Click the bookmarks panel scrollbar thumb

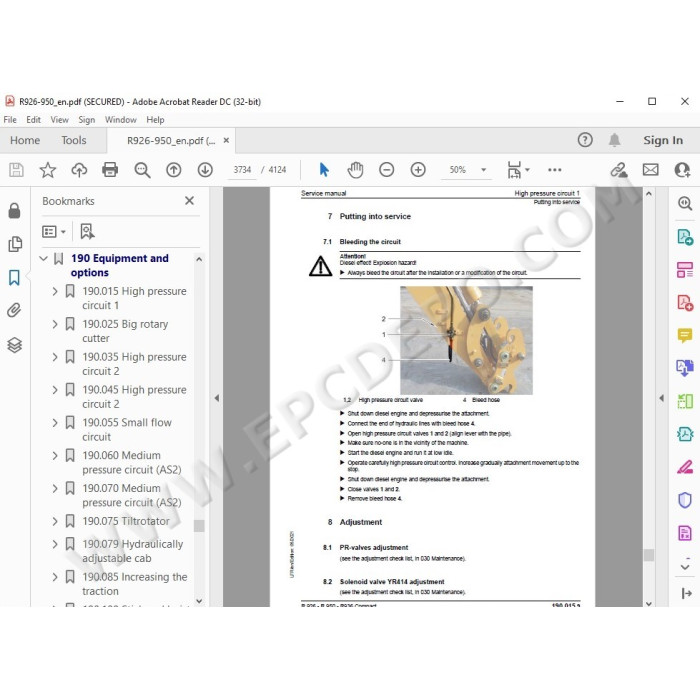click(199, 525)
